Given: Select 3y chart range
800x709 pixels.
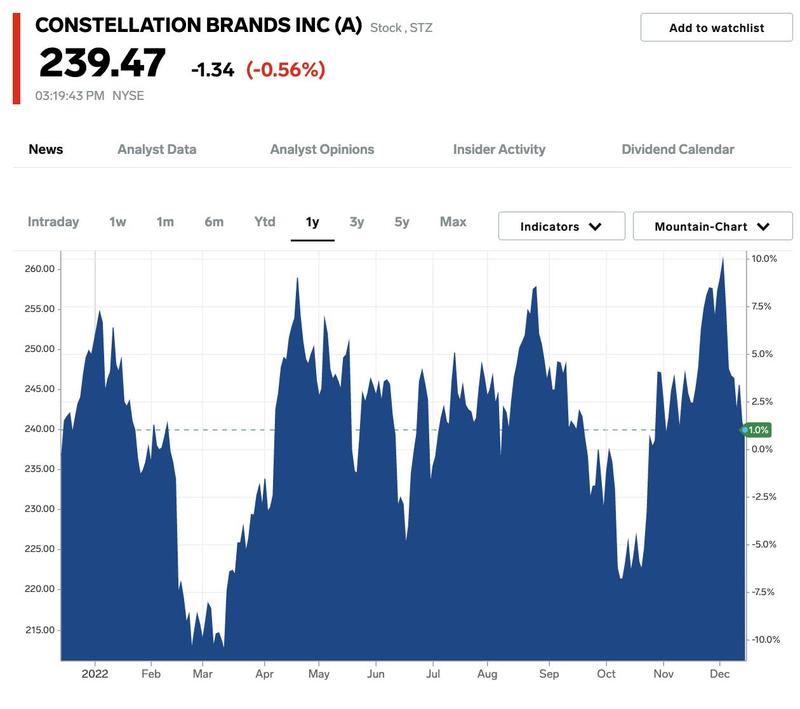Looking at the screenshot, I should [357, 222].
